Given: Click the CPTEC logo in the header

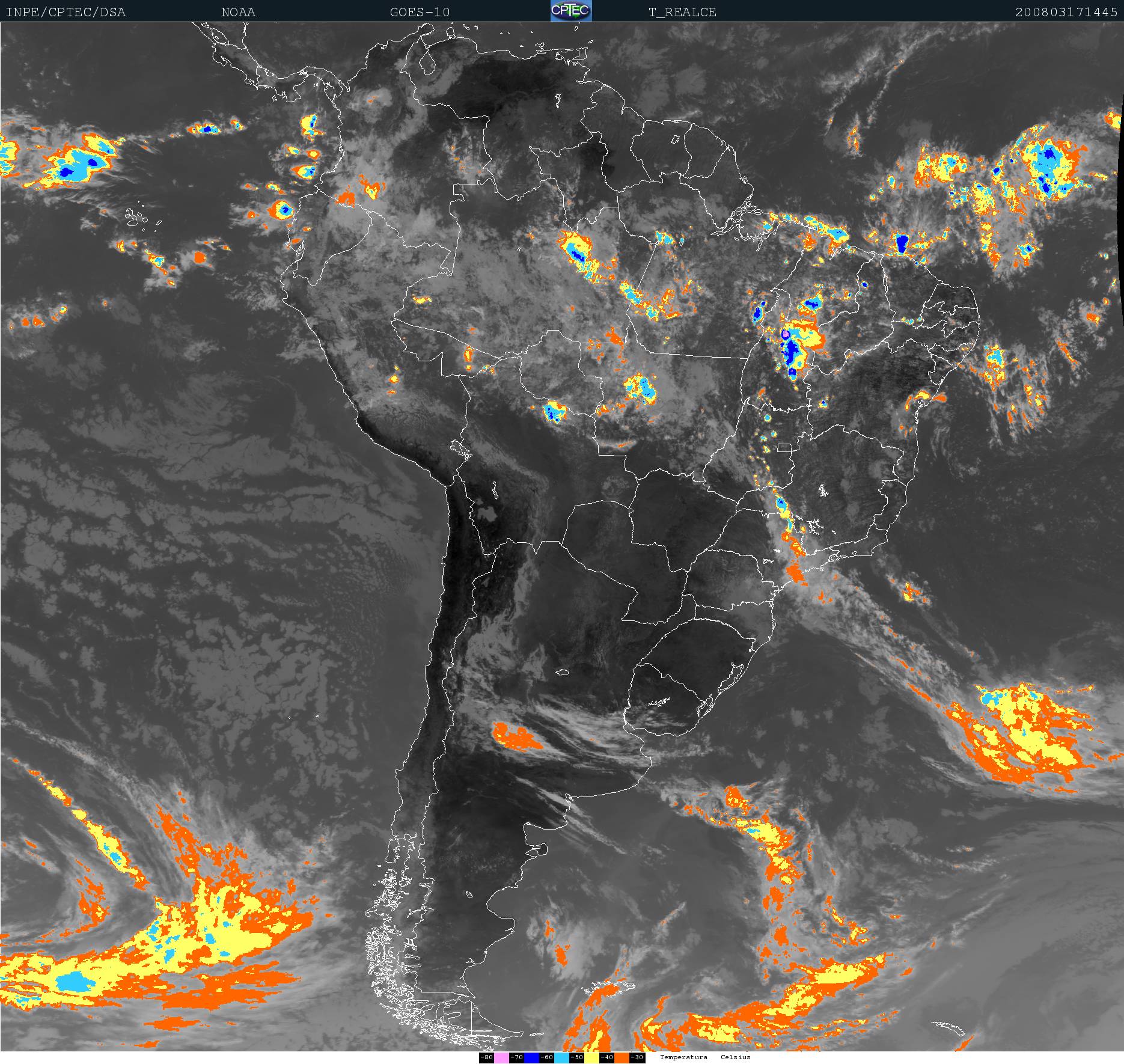Looking at the screenshot, I should coord(571,11).
